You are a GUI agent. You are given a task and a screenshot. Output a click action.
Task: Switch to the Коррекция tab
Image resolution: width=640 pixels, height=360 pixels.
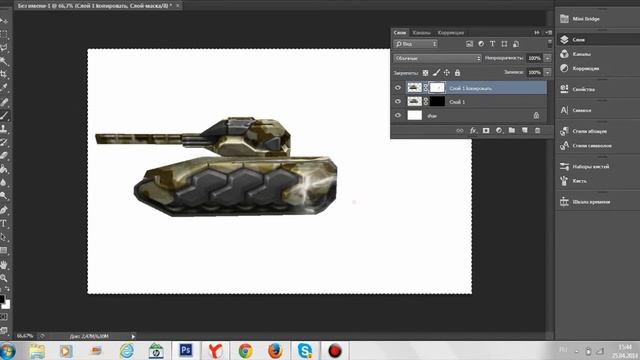coord(451,33)
